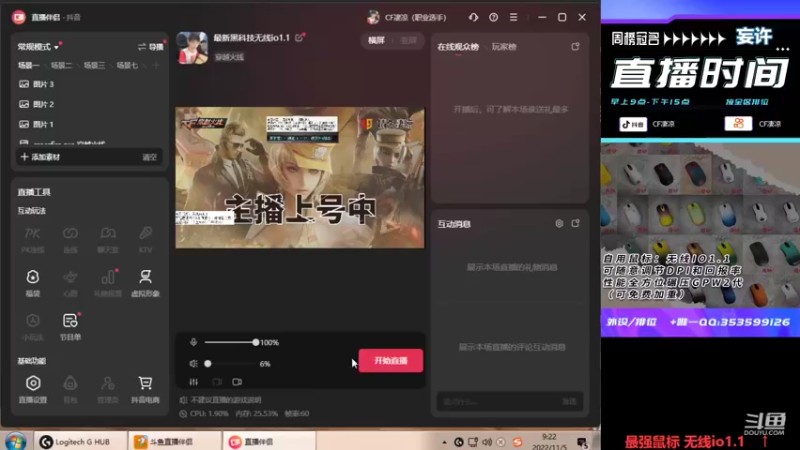Open the 管理员 administrator tool
The height and width of the screenshot is (450, 800).
click(108, 389)
